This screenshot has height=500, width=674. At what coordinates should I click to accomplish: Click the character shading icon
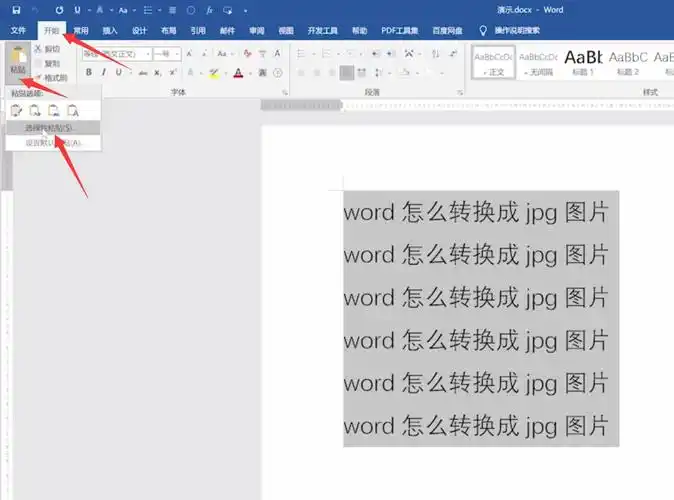pos(262,73)
